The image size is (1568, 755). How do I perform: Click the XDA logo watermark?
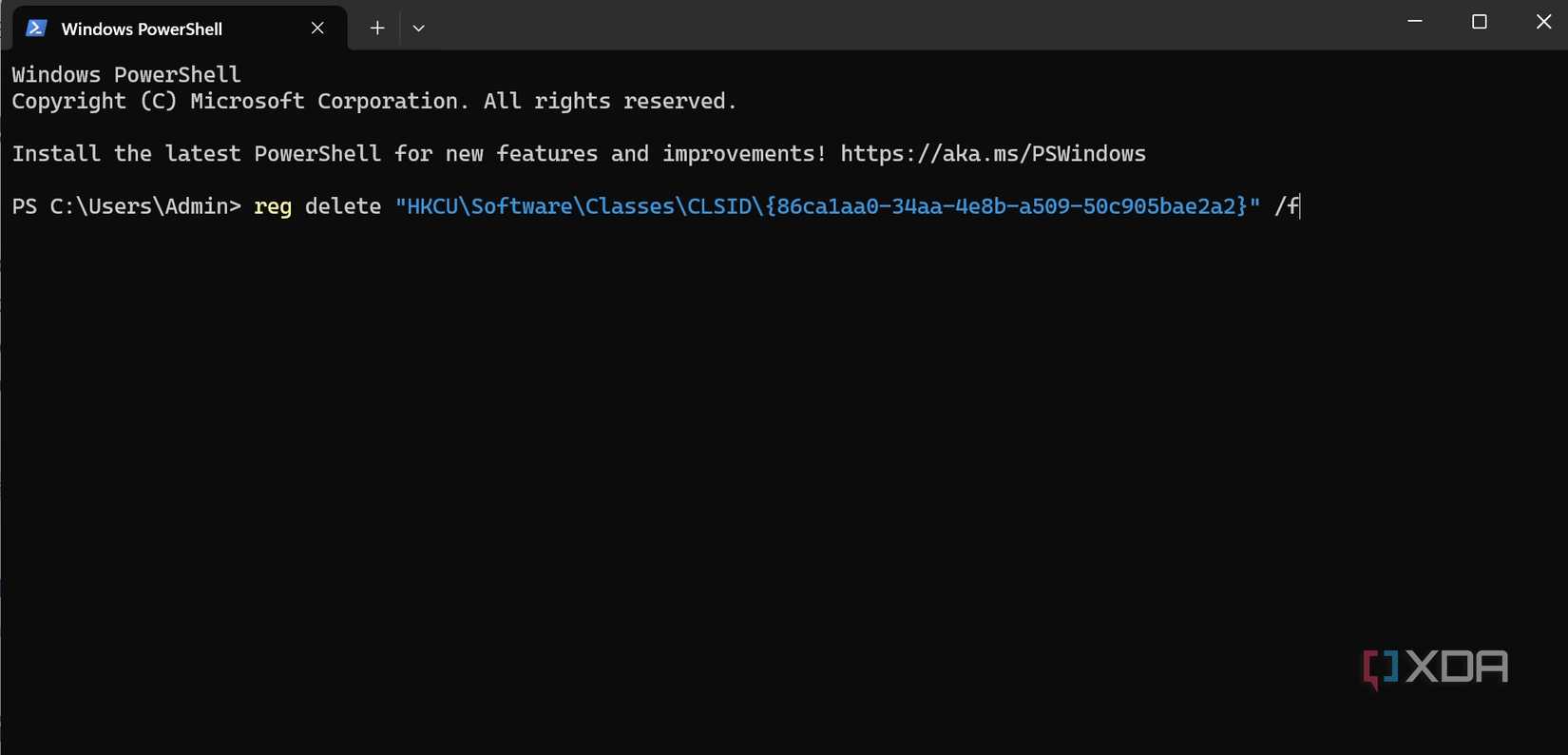coord(1435,668)
